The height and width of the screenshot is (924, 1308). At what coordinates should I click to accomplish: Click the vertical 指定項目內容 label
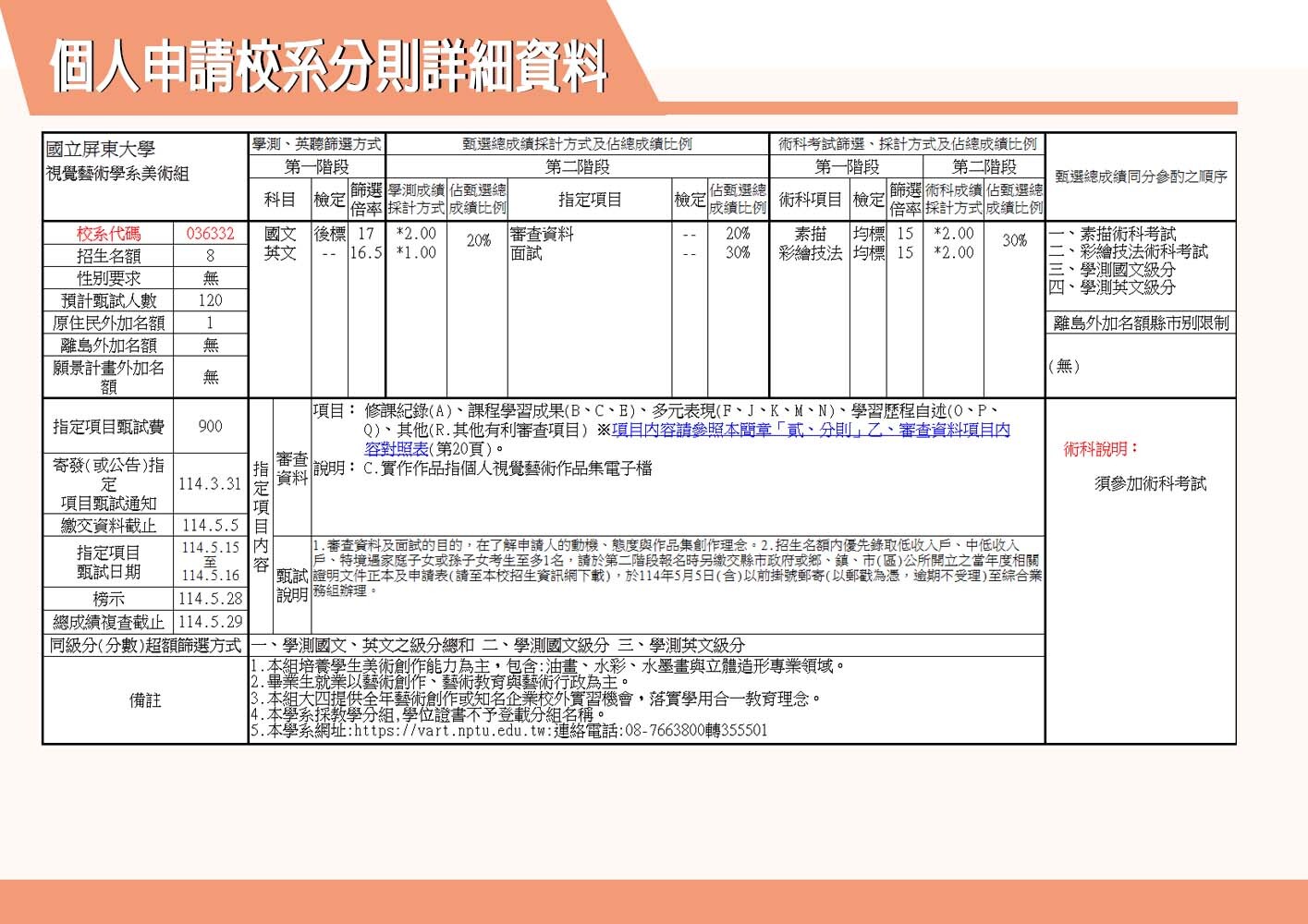click(x=261, y=517)
